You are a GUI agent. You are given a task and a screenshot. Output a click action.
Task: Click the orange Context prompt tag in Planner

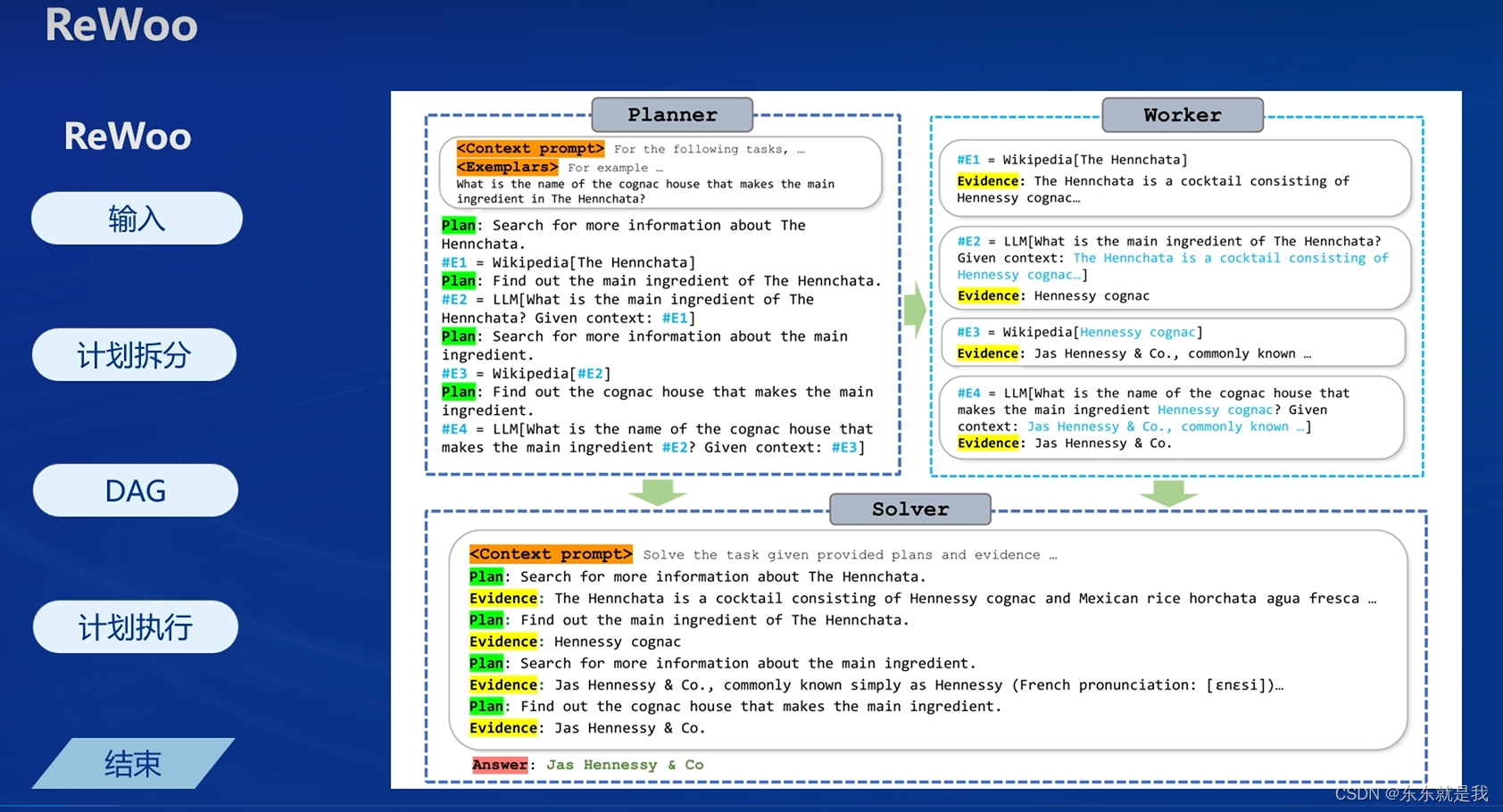coord(530,148)
